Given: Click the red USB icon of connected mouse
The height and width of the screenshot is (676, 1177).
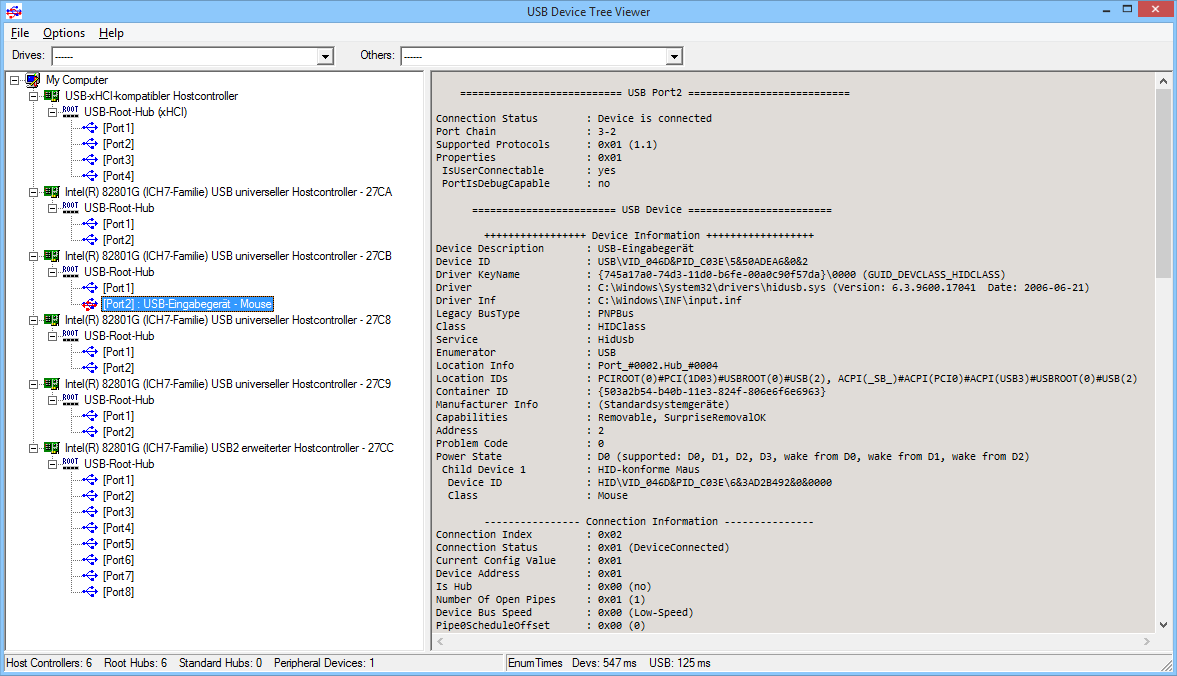Looking at the screenshot, I should (x=89, y=304).
